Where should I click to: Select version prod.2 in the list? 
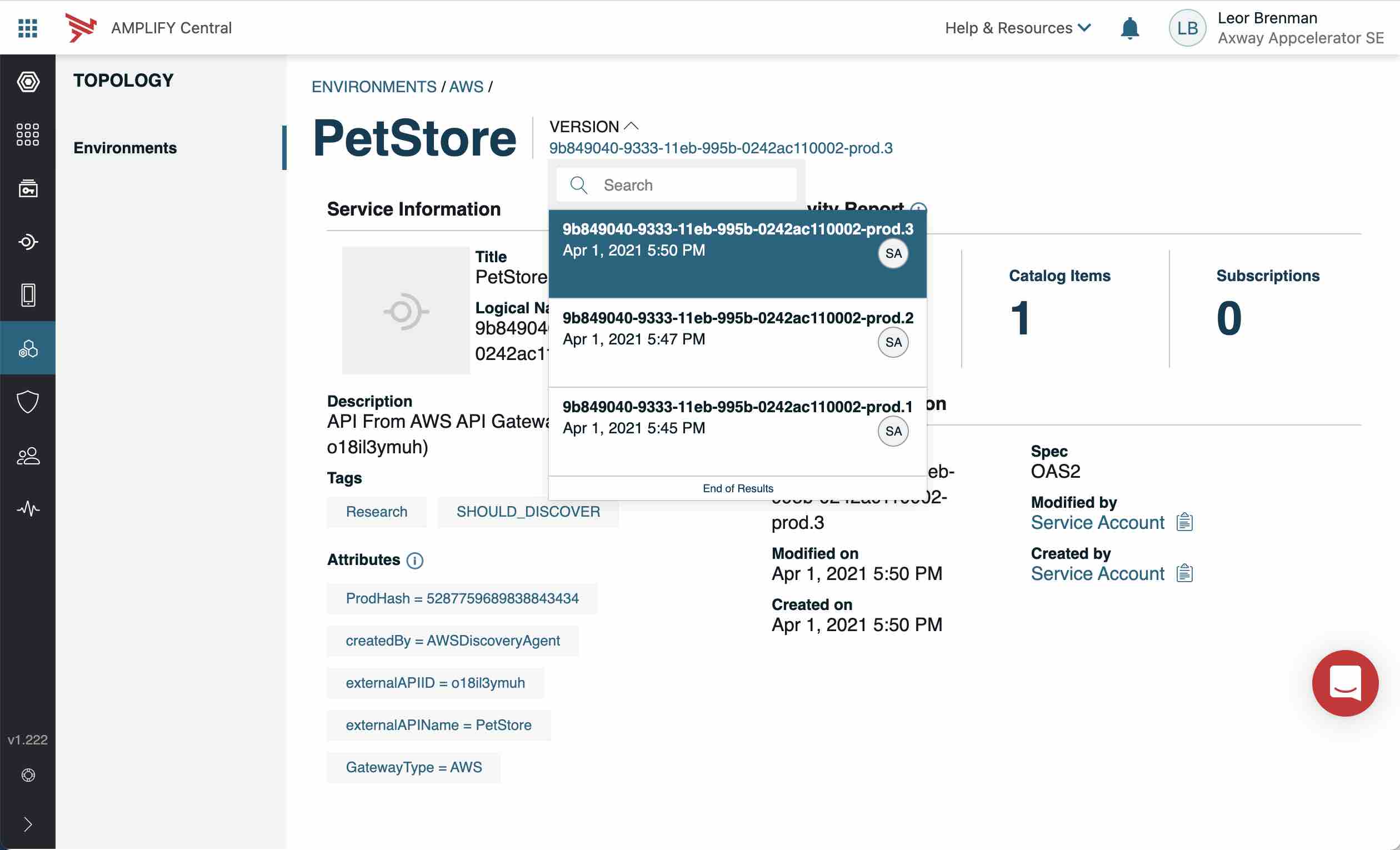tap(737, 342)
